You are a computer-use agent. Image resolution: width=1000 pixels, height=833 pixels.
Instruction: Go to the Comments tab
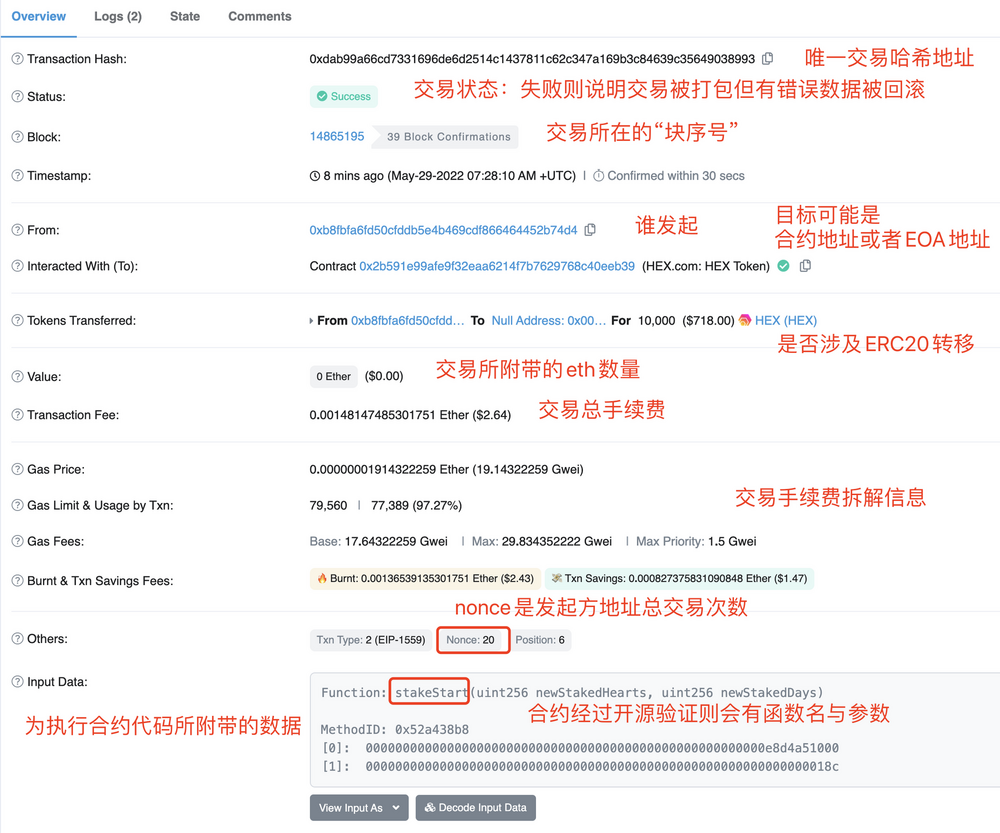pos(260,17)
